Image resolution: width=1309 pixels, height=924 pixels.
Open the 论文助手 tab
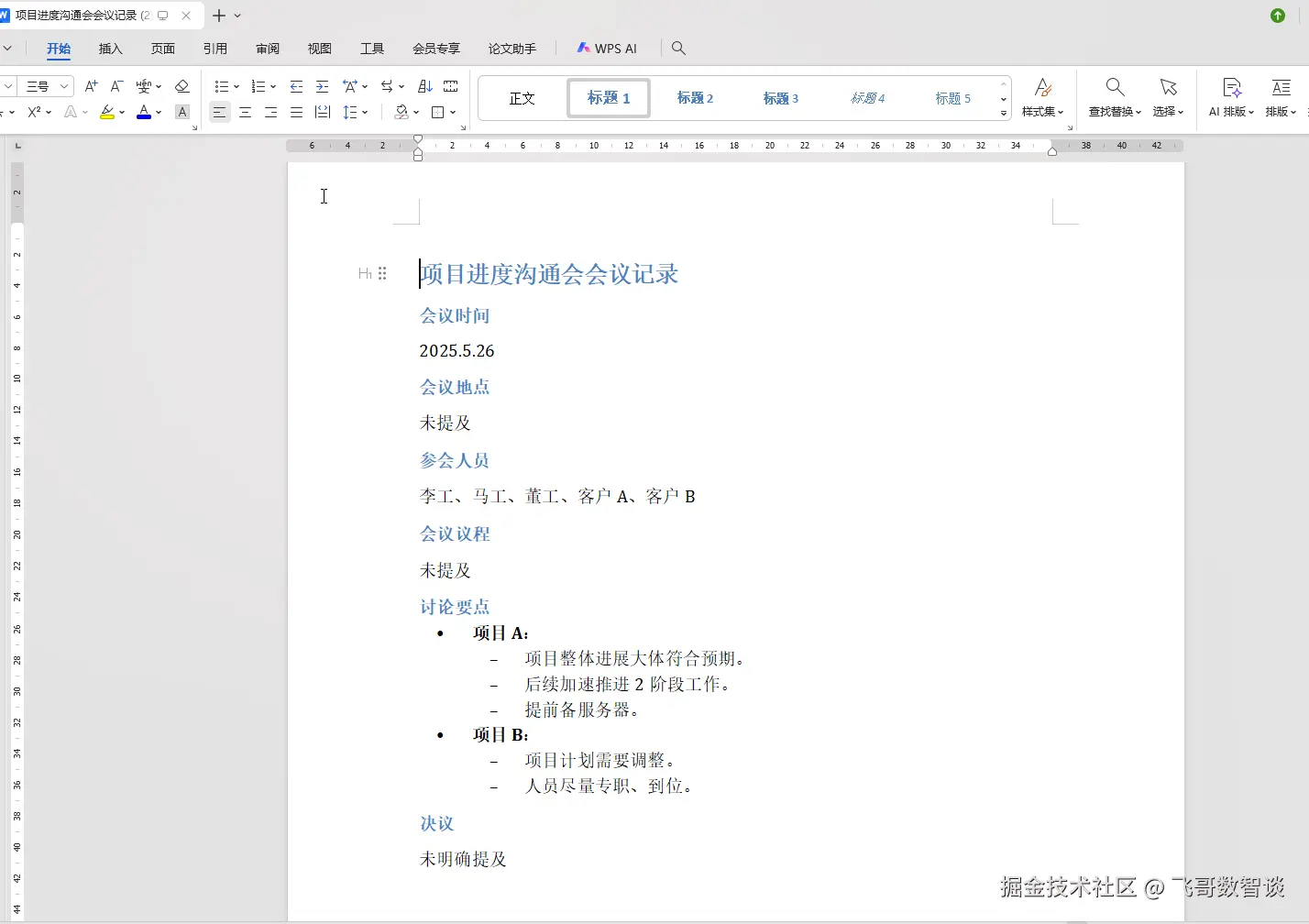512,49
